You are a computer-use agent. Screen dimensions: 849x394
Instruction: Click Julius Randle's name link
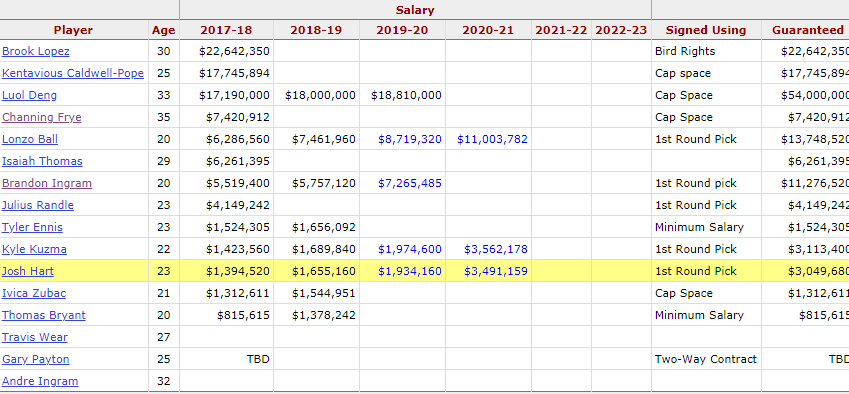(38, 205)
